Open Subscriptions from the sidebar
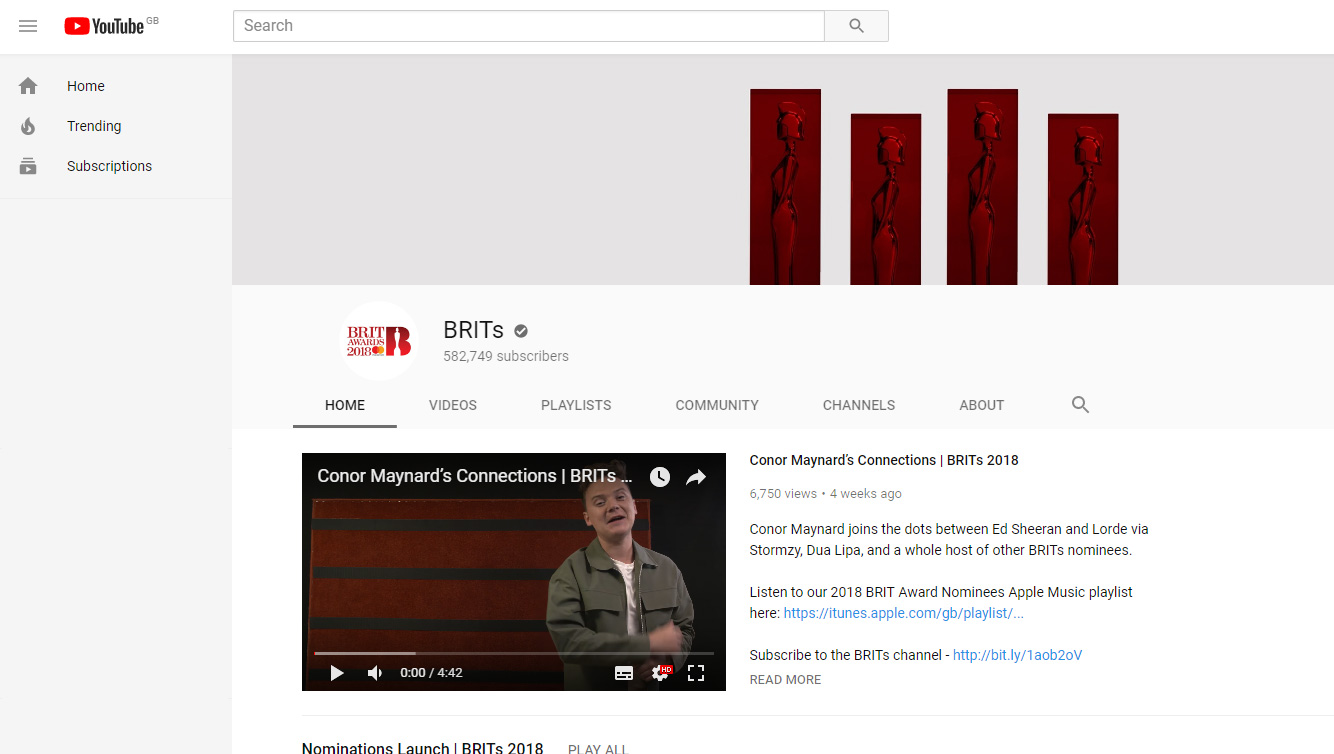 (x=110, y=166)
